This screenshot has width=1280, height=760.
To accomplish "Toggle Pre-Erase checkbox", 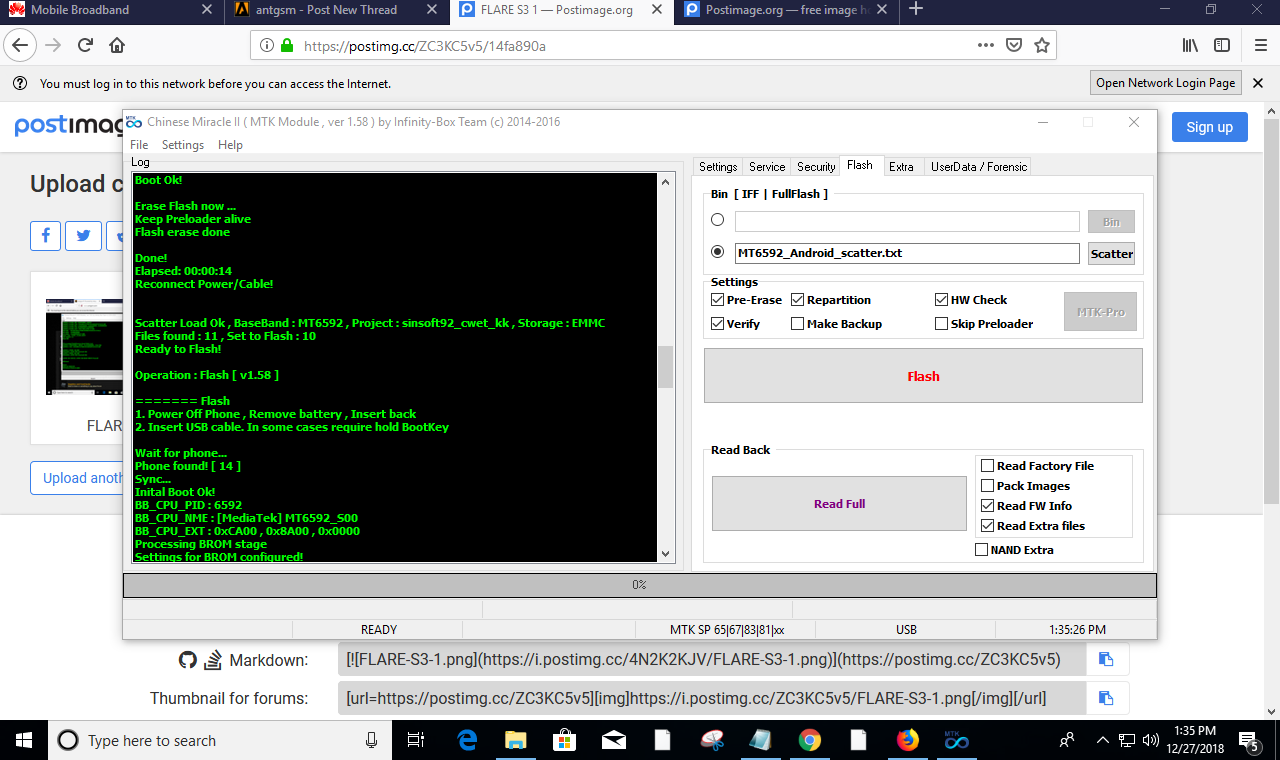I will pos(746,299).
